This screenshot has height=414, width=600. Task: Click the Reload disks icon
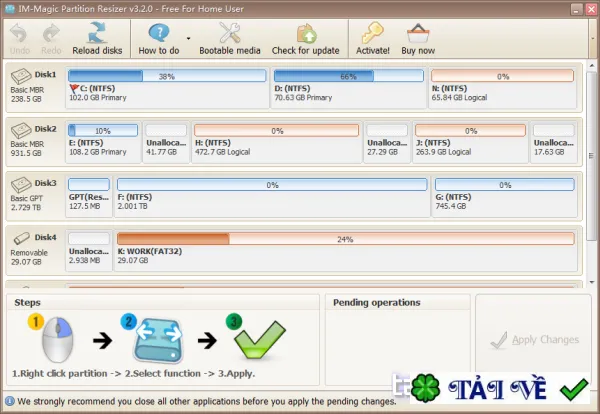pyautogui.click(x=97, y=33)
